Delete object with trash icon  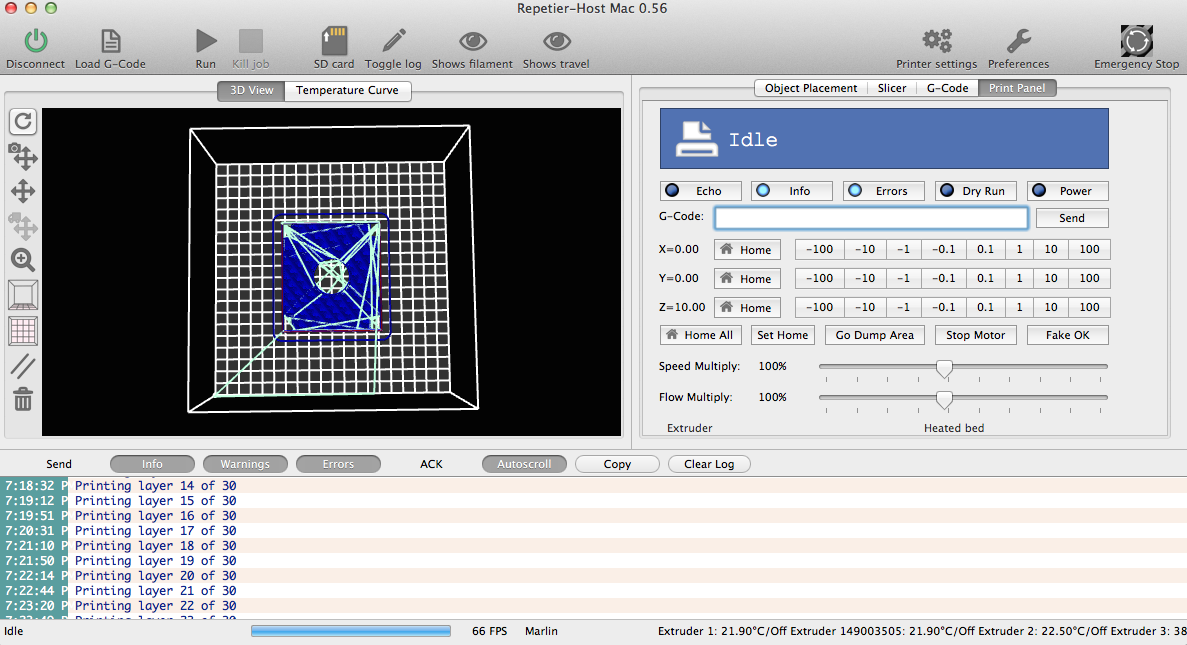coord(23,399)
